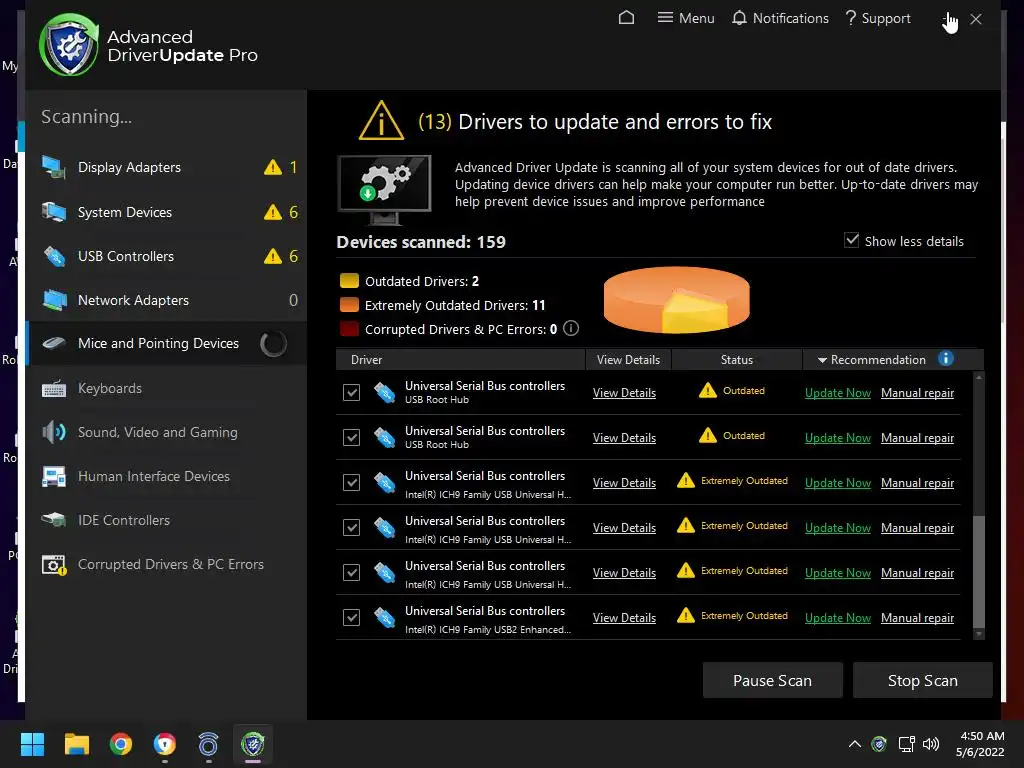Viewport: 1024px width, 768px height.
Task: Click USB Controllers warning triangle
Action: (272, 256)
